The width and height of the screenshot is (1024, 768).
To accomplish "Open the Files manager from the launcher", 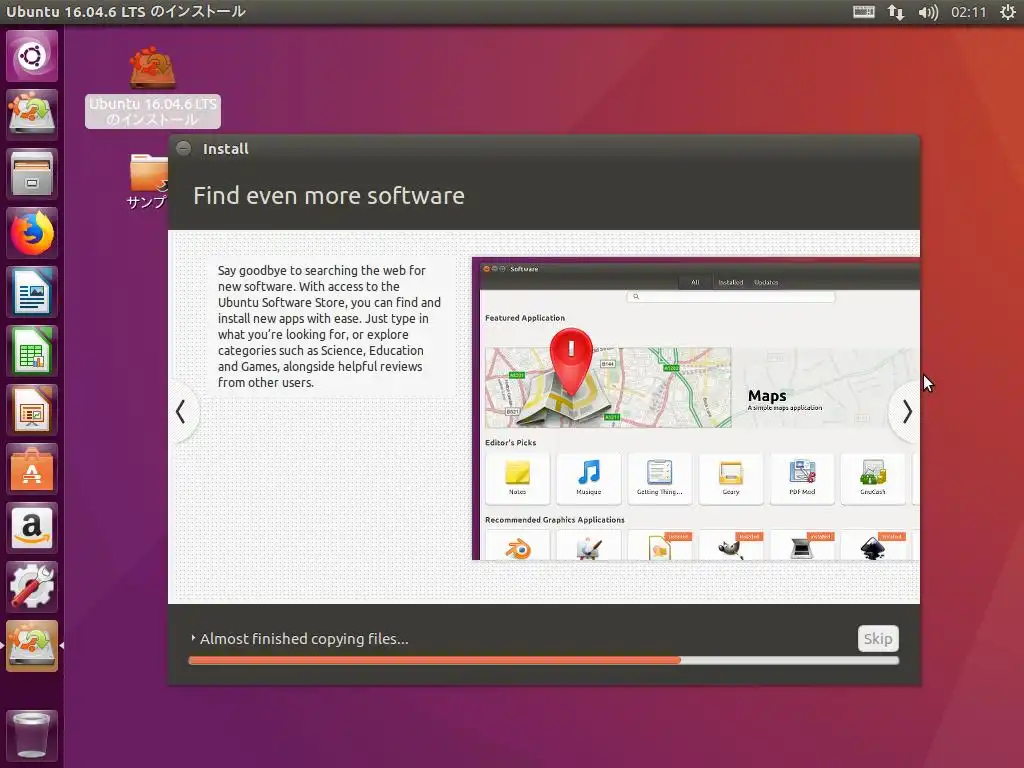I will [x=31, y=174].
